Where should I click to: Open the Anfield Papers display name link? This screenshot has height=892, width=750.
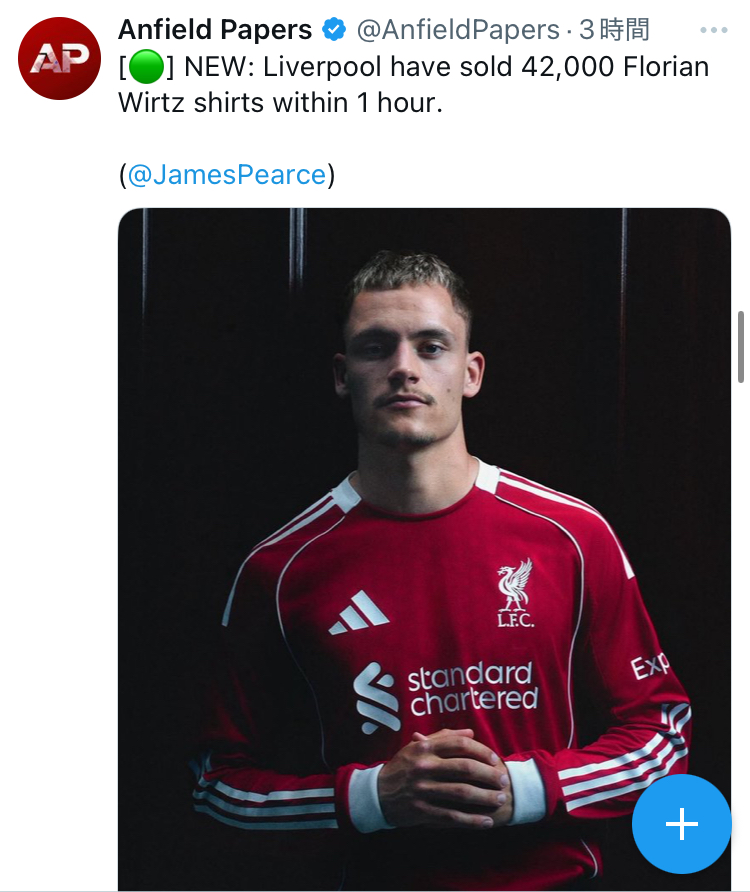(x=215, y=31)
